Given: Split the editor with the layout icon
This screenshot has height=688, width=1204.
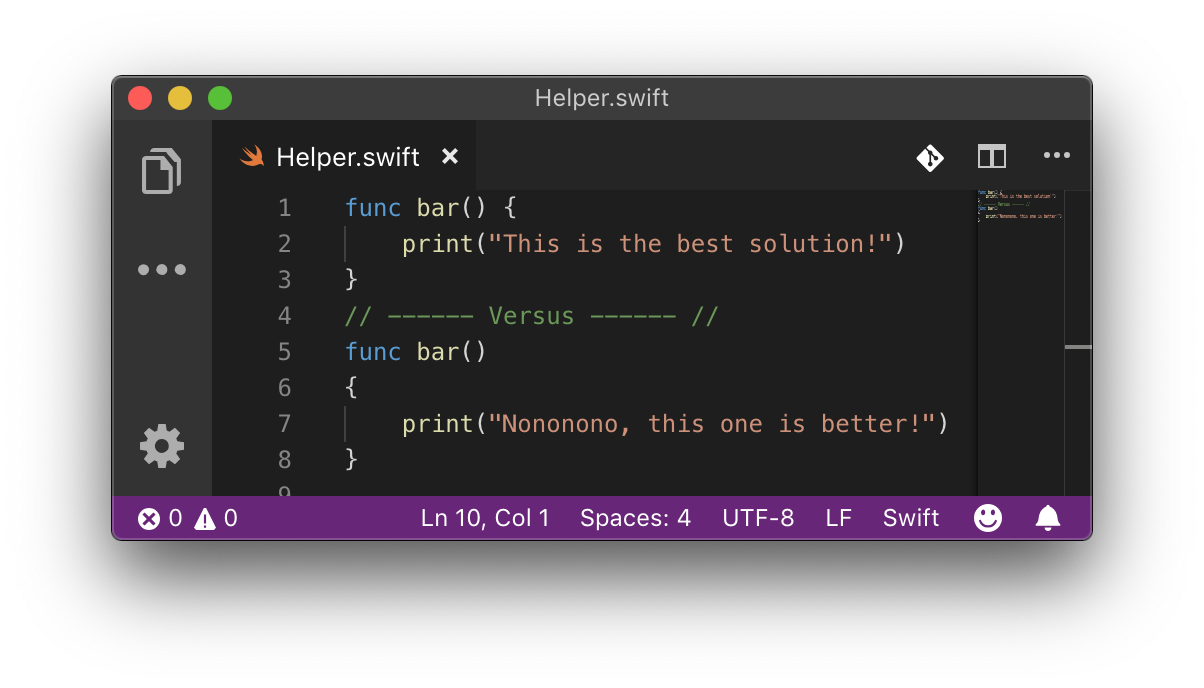Looking at the screenshot, I should (x=992, y=156).
